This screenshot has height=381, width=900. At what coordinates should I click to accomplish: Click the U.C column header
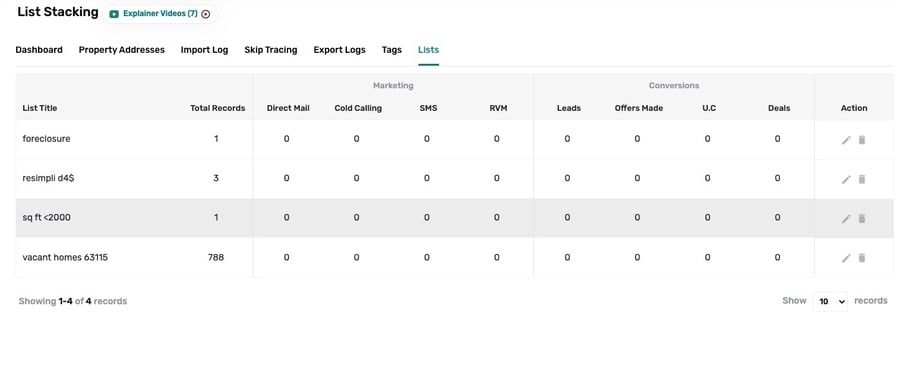pyautogui.click(x=709, y=108)
